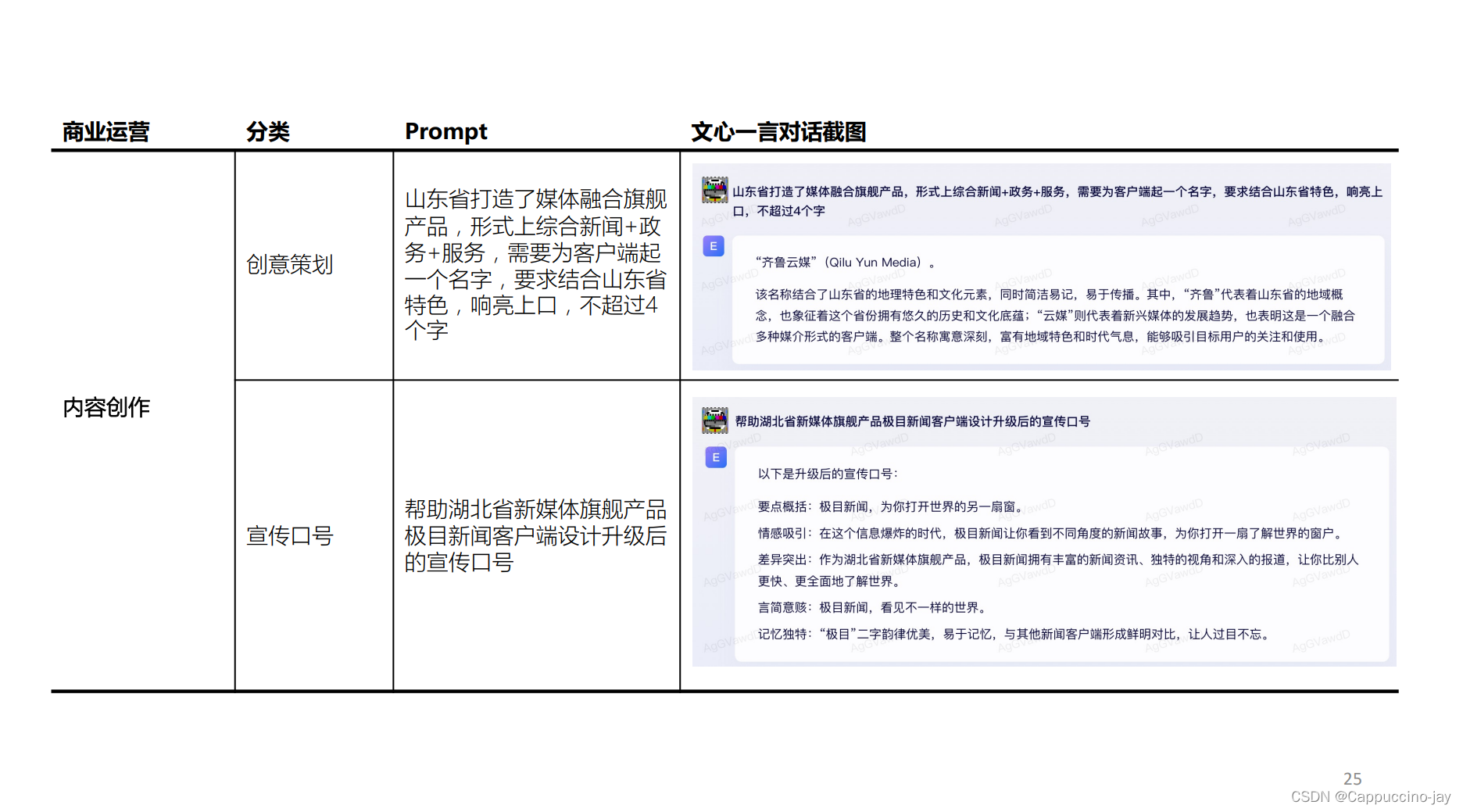The image size is (1463, 812).
Task: Click the line 言简意赅：极目新闻，看见不一样的世界
Action: (x=874, y=607)
